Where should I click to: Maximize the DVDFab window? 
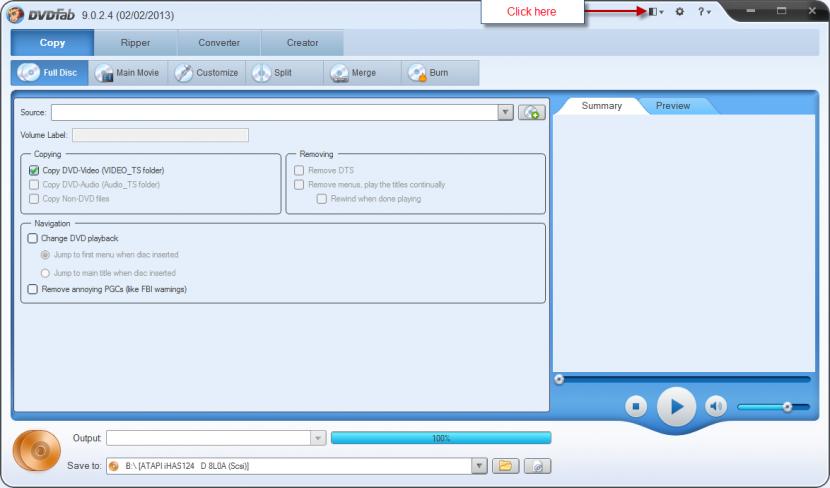(782, 11)
